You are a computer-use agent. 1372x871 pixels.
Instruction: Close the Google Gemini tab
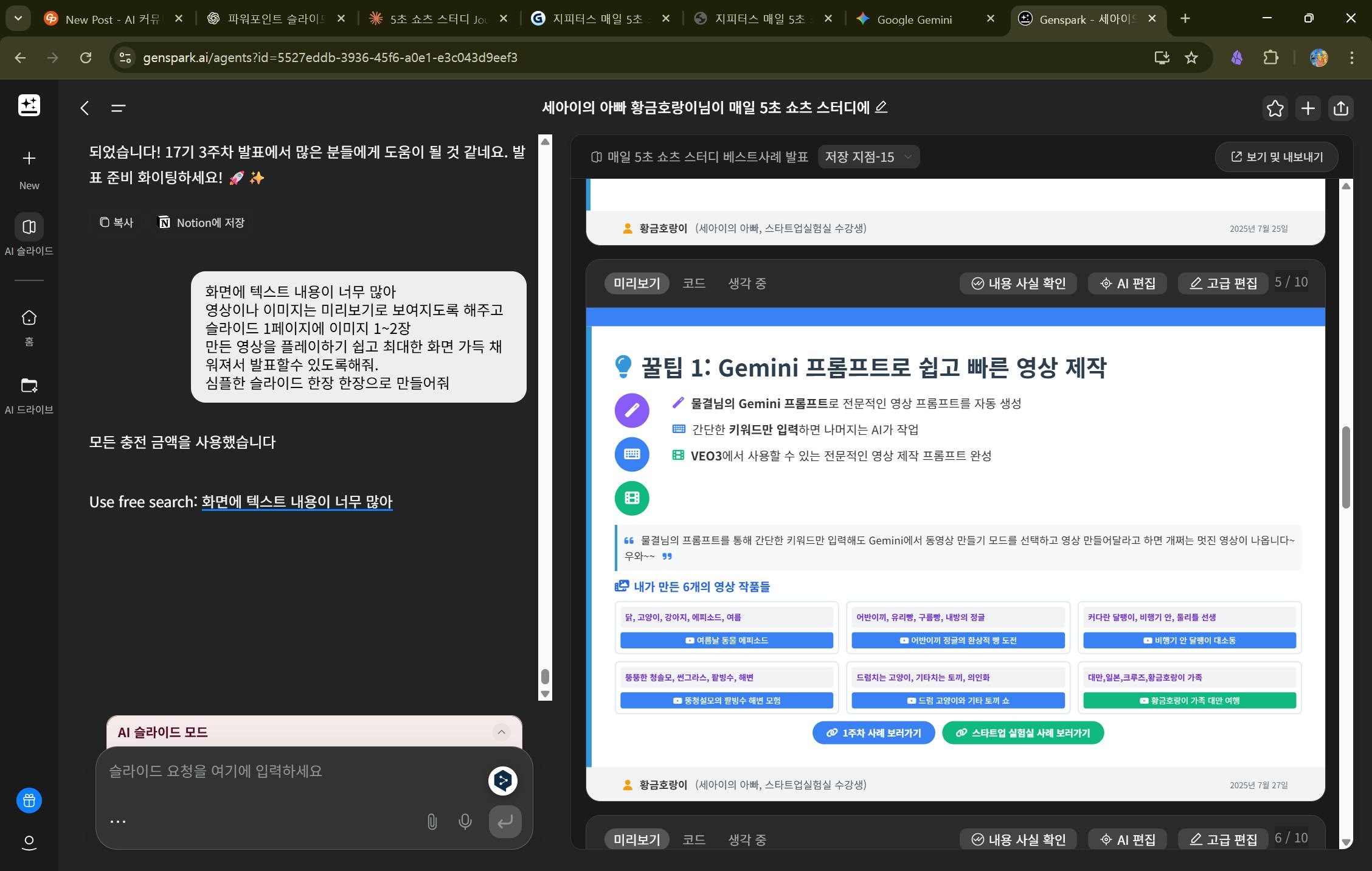[x=990, y=19]
